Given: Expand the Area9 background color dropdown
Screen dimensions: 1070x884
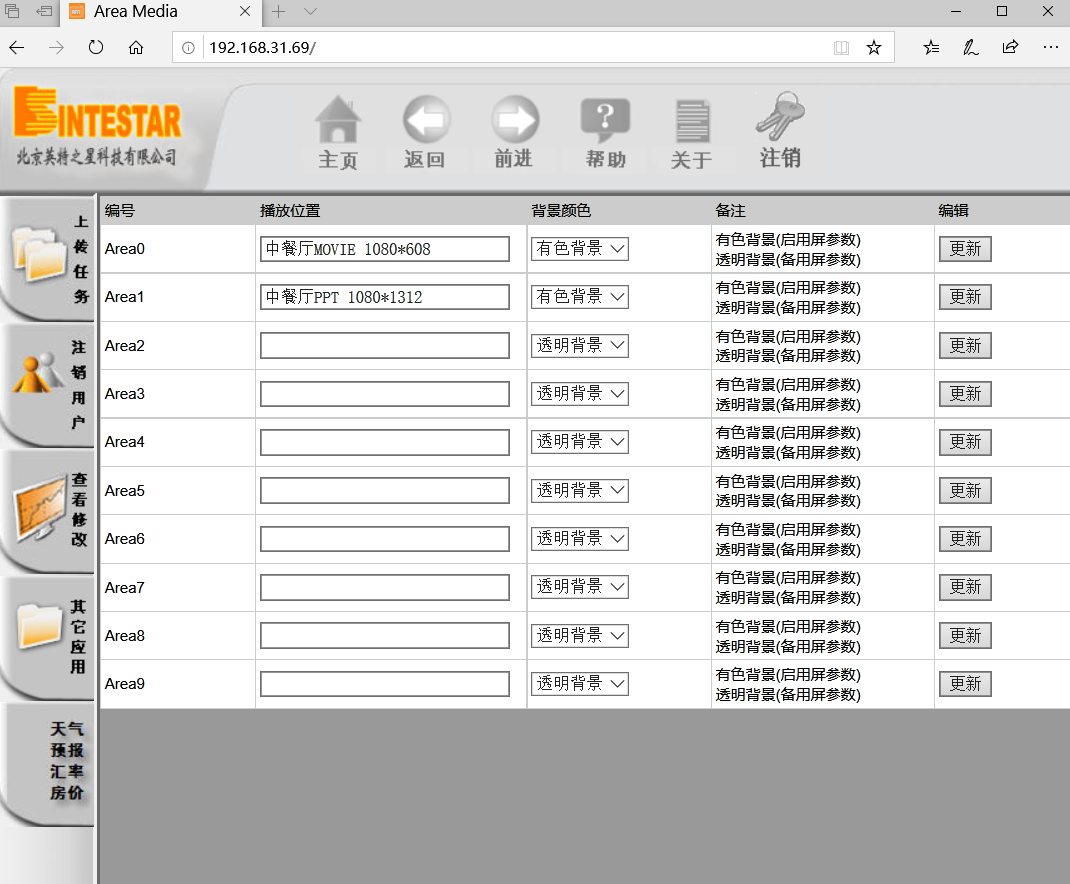Looking at the screenshot, I should [x=579, y=684].
